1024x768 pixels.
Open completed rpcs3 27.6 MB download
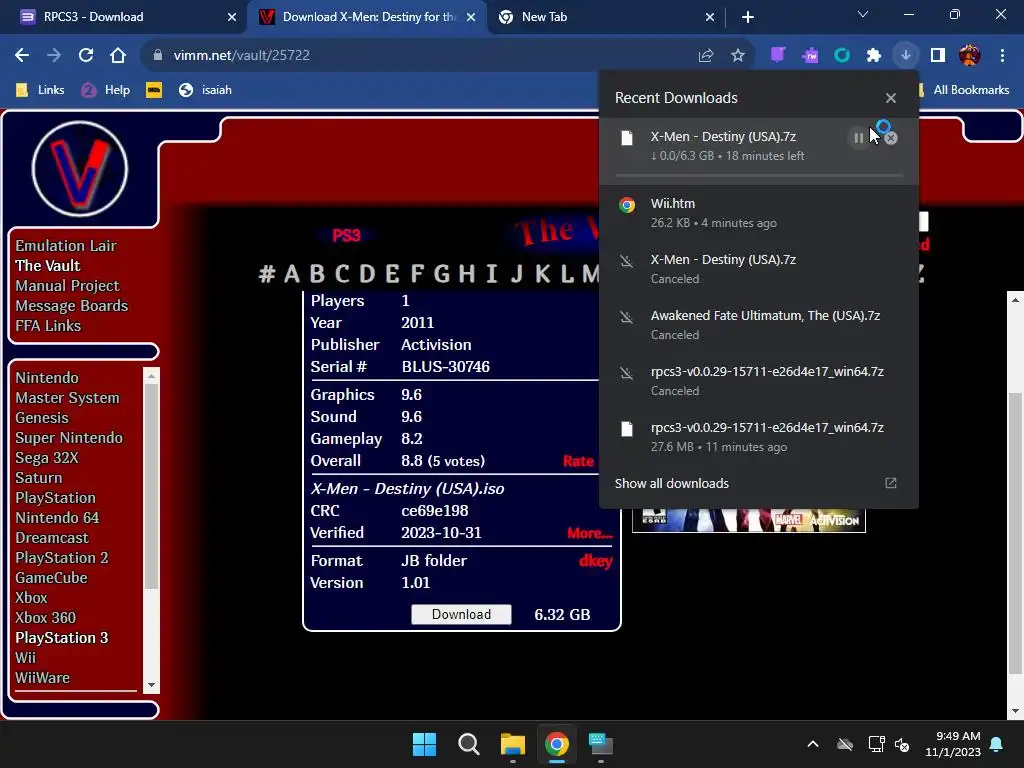click(x=759, y=437)
